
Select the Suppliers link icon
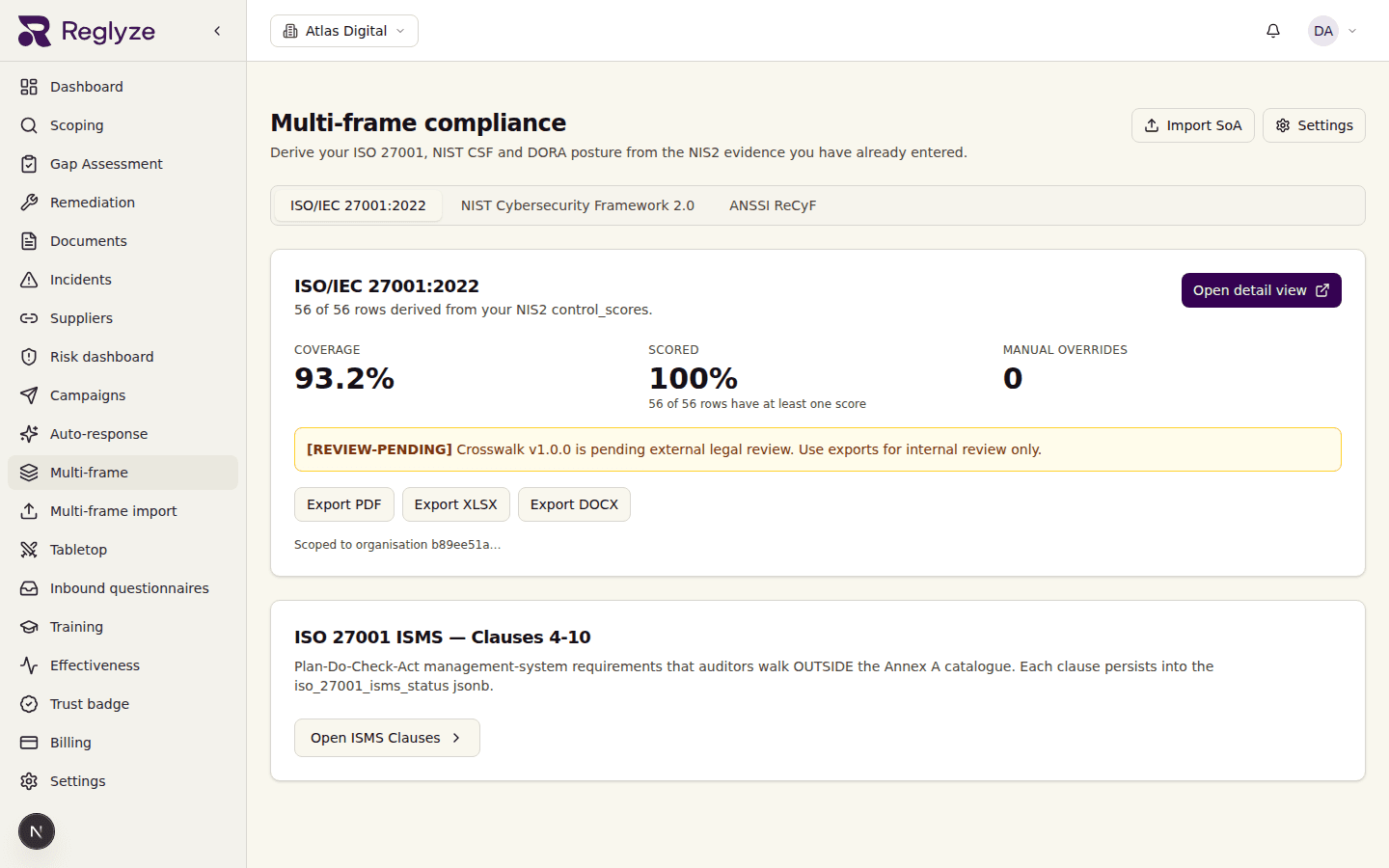(29, 318)
